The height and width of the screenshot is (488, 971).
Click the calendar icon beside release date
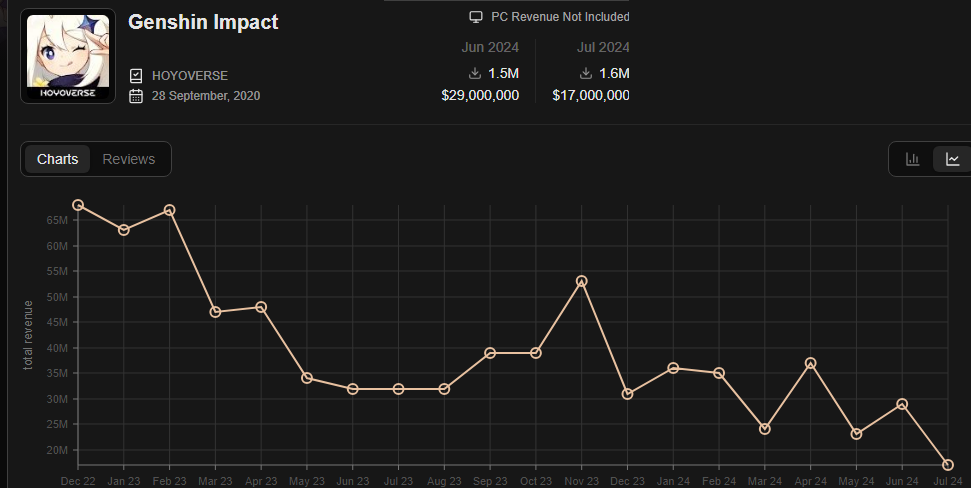coord(136,96)
